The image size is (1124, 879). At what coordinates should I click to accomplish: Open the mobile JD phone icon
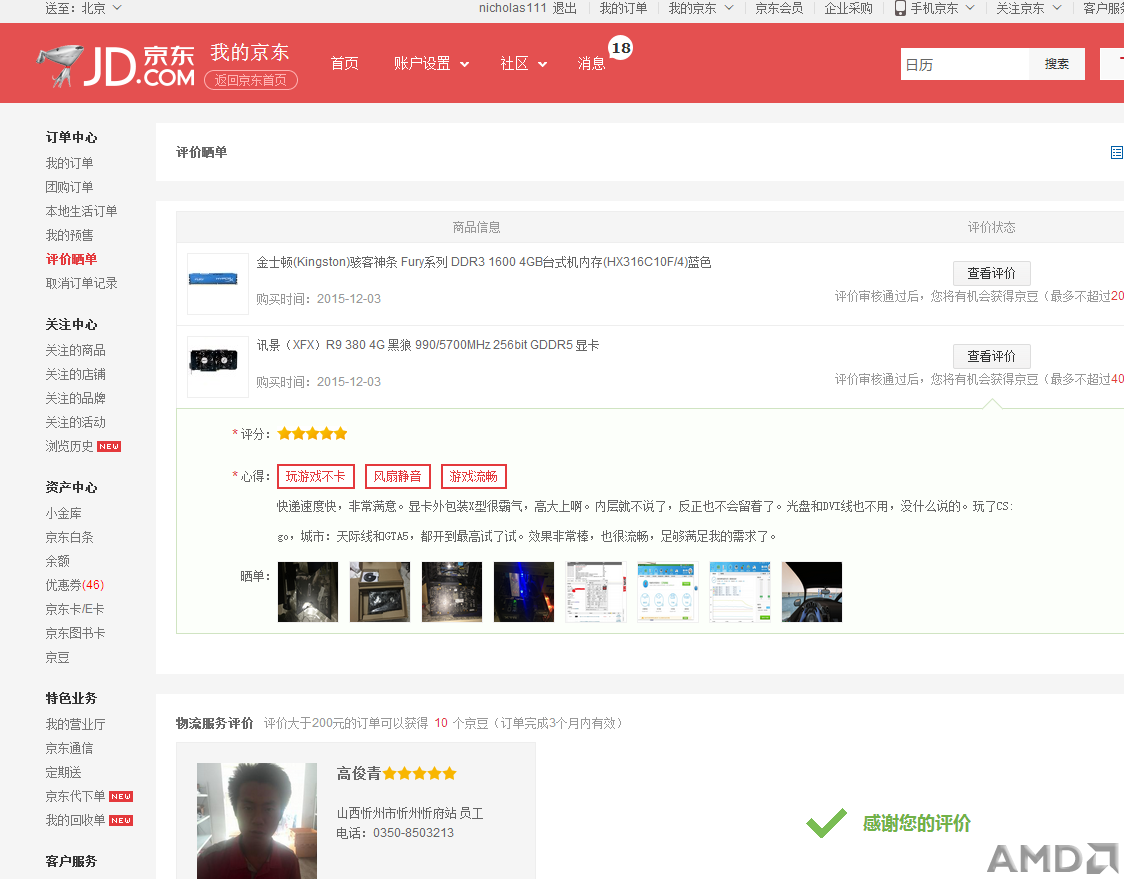pos(900,9)
